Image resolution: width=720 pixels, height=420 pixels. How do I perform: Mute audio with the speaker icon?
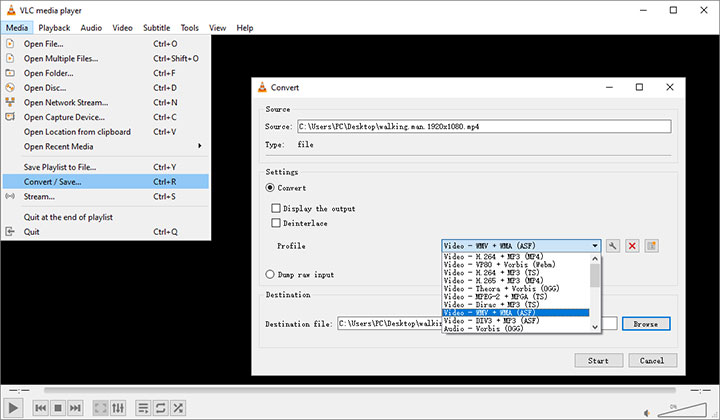click(647, 413)
